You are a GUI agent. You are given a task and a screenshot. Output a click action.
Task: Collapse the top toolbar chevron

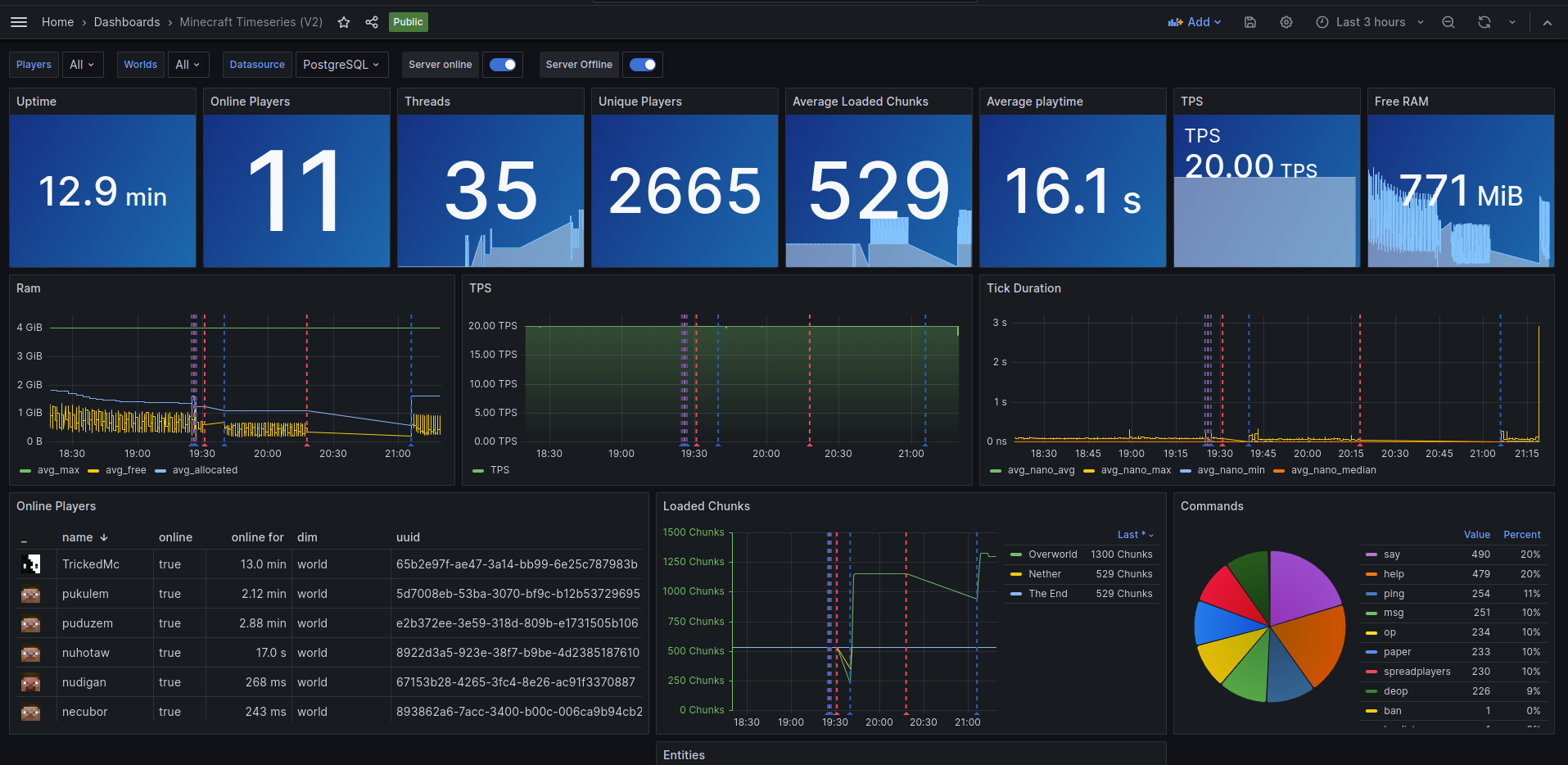(1548, 22)
